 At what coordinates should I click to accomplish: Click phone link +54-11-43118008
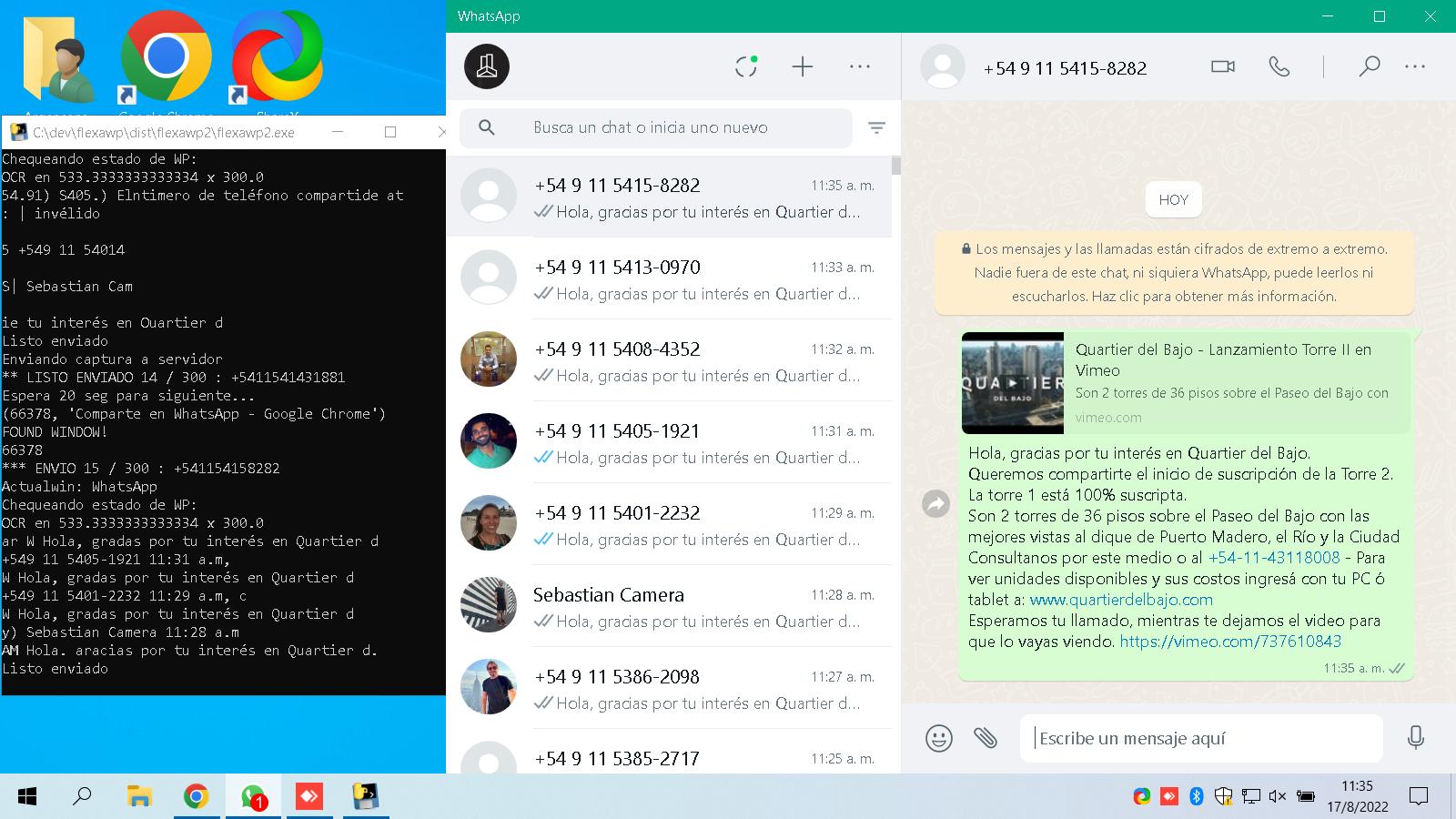point(1274,558)
